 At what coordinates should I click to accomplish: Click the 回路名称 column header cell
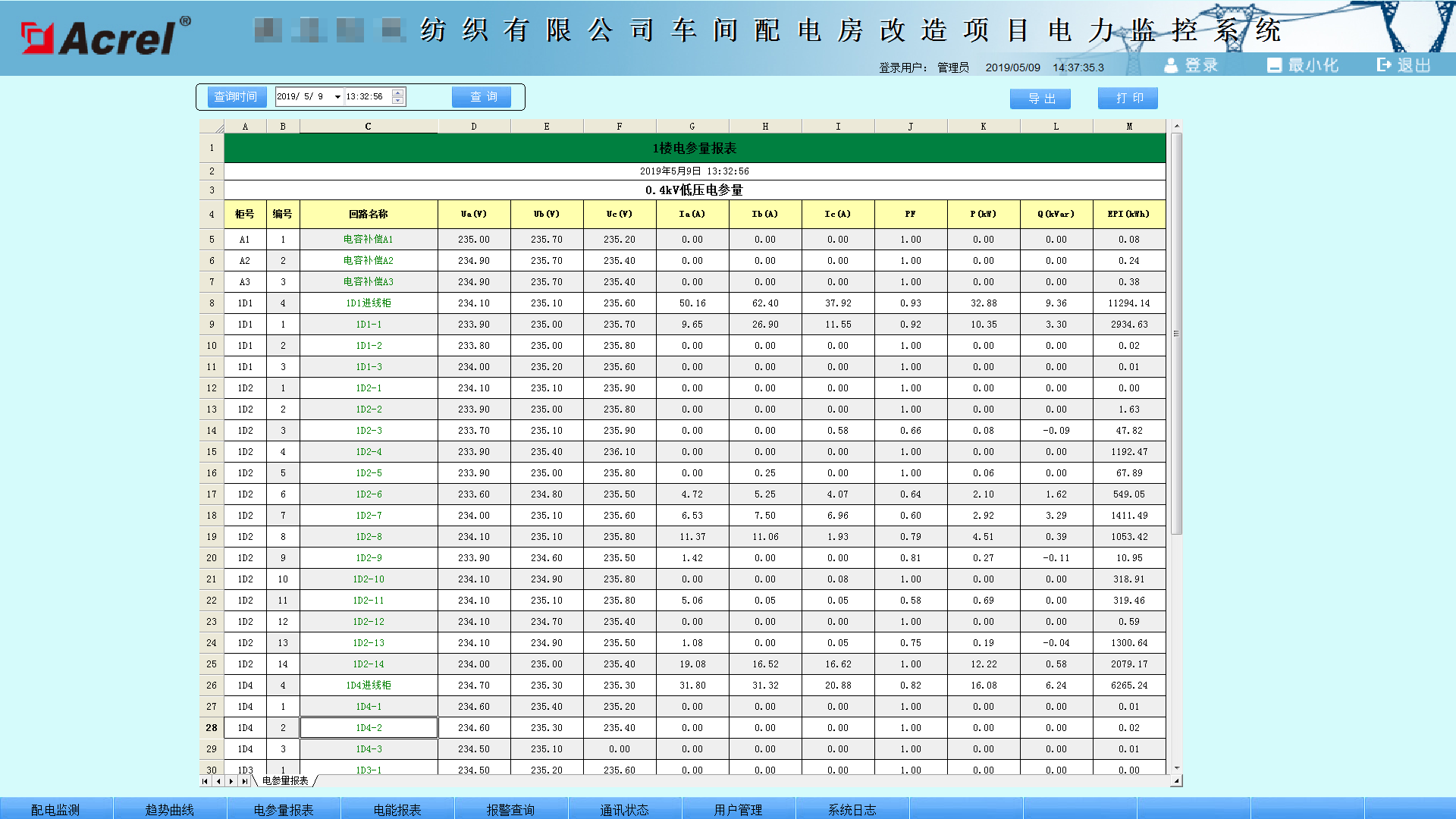pos(369,215)
